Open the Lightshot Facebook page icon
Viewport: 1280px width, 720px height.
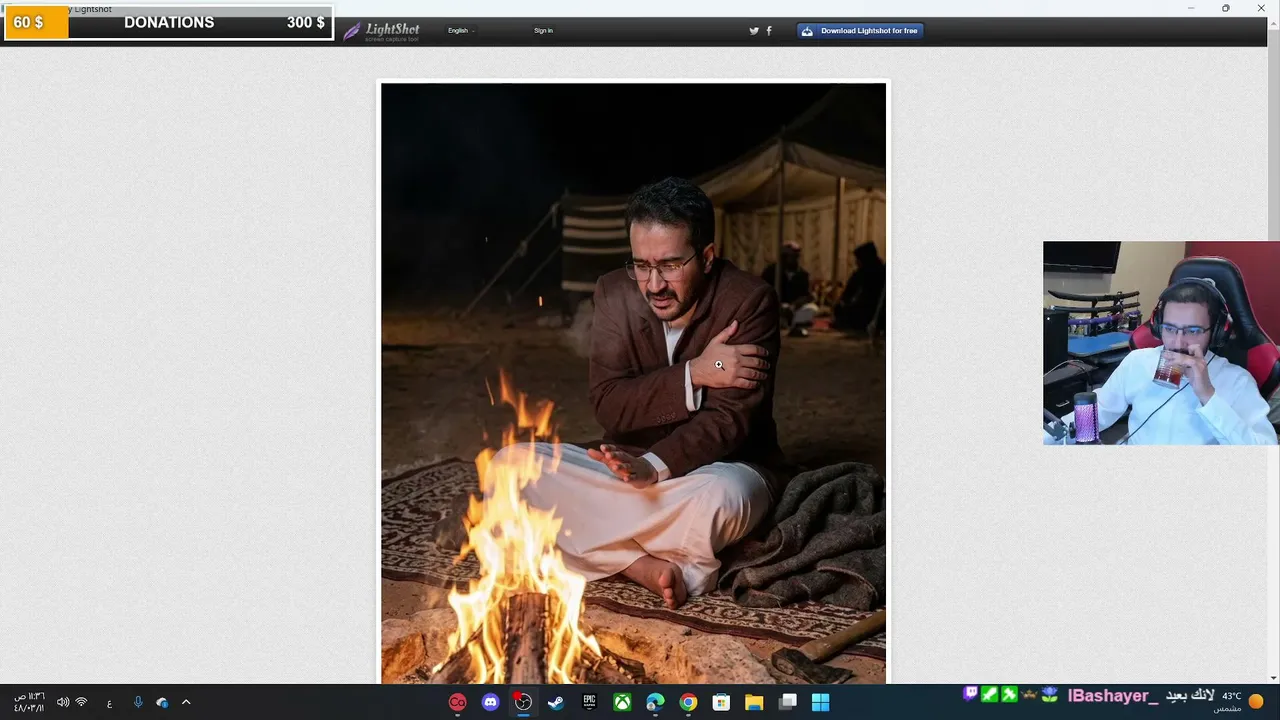(x=769, y=31)
